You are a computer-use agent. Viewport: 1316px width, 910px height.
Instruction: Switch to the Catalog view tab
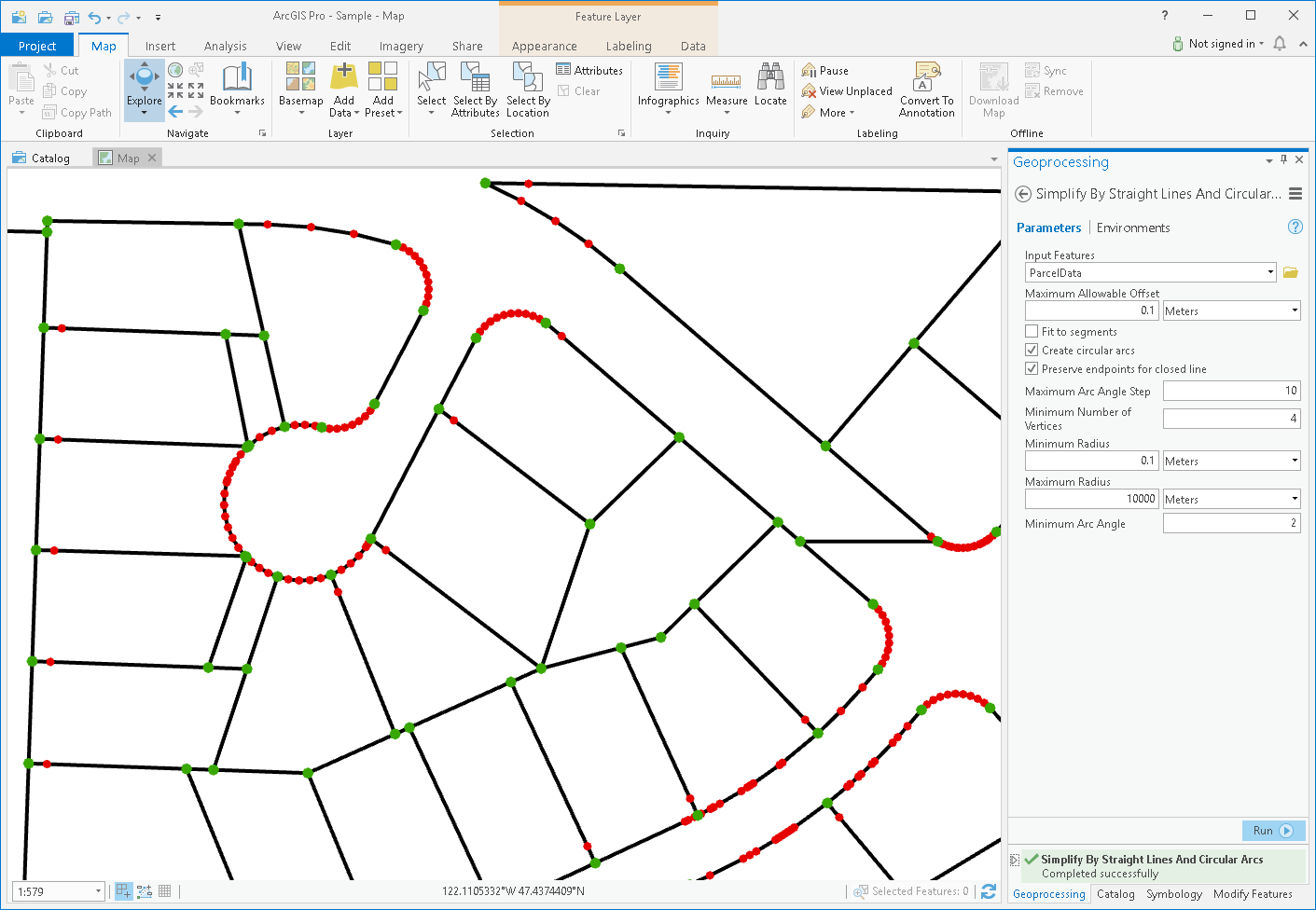(42, 158)
